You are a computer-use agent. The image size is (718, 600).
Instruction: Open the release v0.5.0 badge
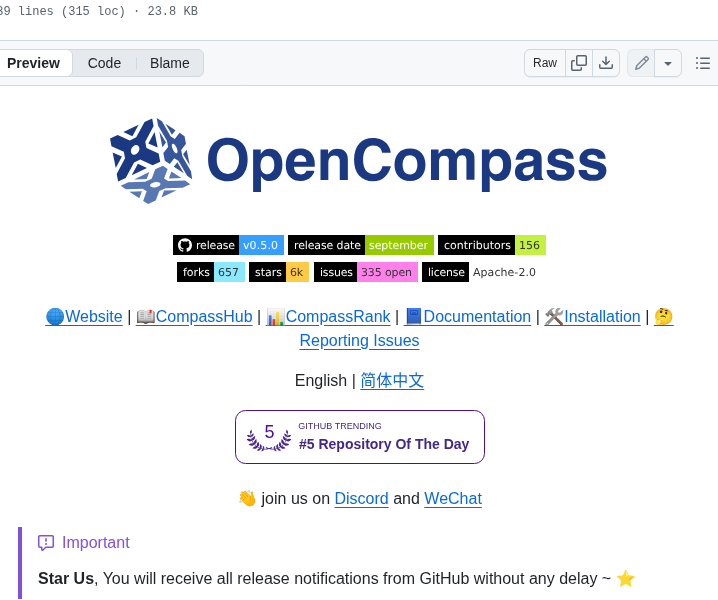click(228, 245)
